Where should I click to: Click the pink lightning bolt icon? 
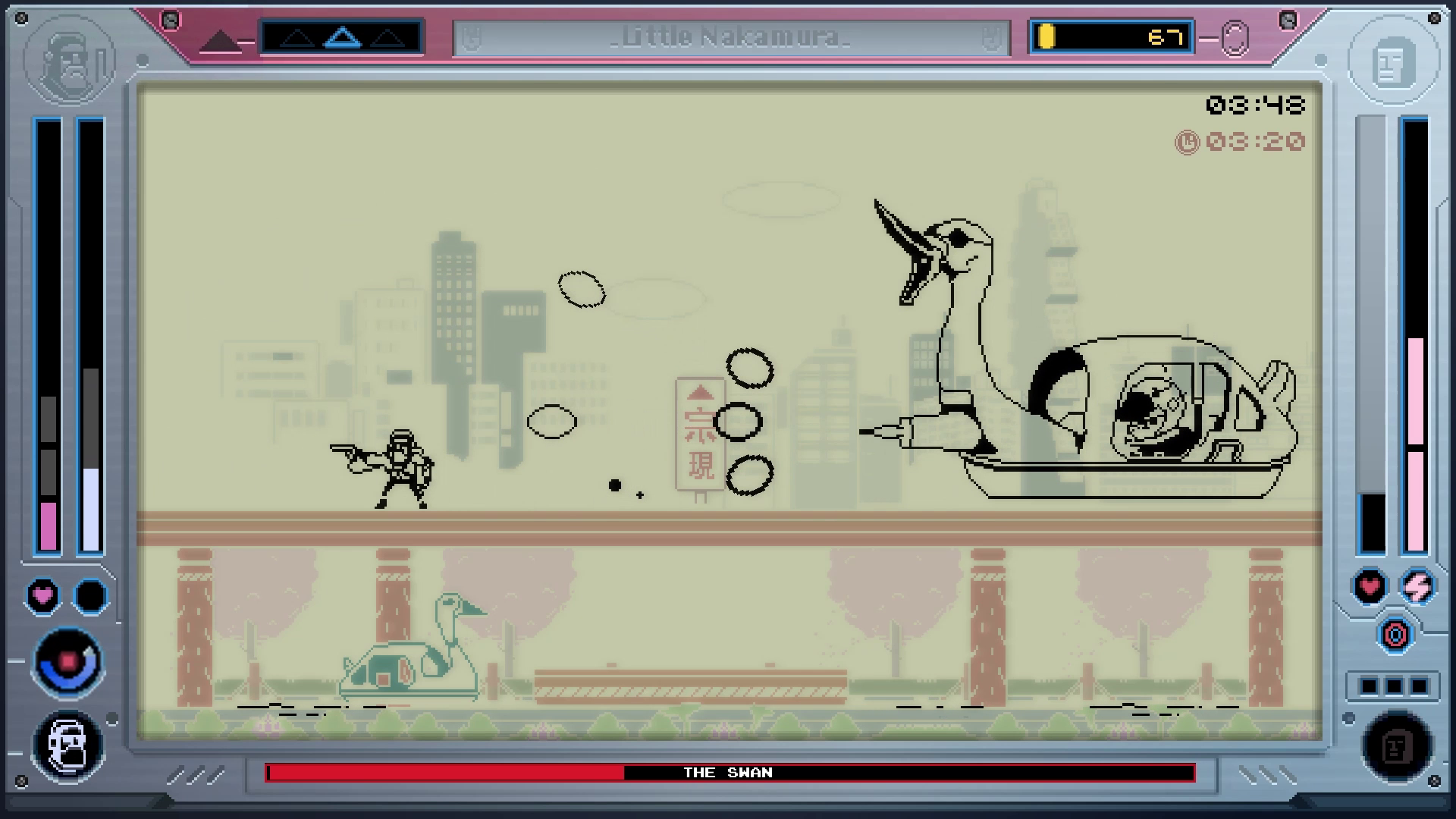click(x=1417, y=586)
